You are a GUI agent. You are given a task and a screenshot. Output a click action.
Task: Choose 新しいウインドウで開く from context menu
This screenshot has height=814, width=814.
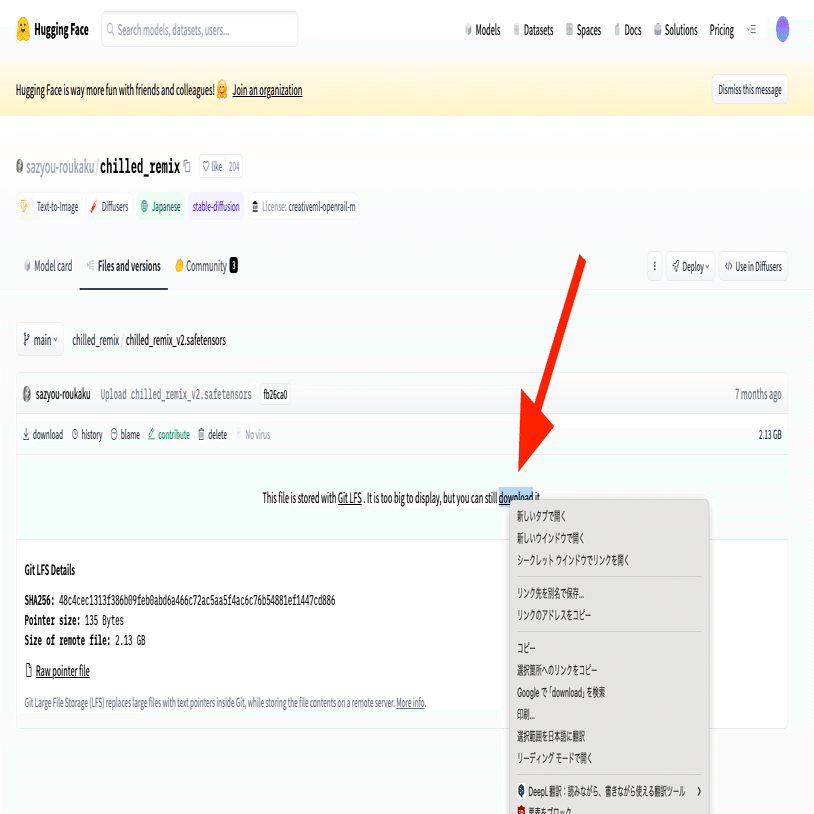coord(609,538)
